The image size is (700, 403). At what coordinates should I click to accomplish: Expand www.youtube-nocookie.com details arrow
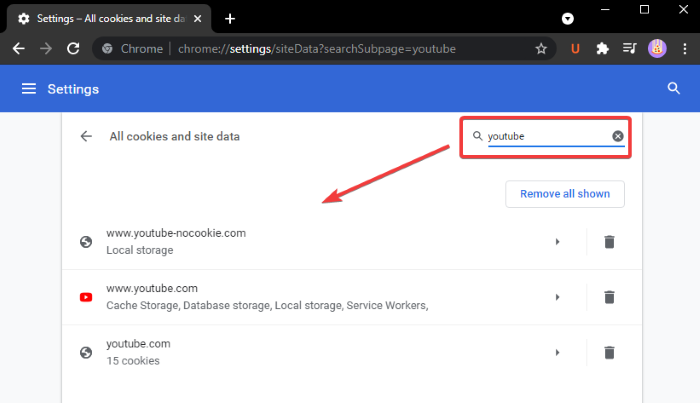pyautogui.click(x=557, y=241)
